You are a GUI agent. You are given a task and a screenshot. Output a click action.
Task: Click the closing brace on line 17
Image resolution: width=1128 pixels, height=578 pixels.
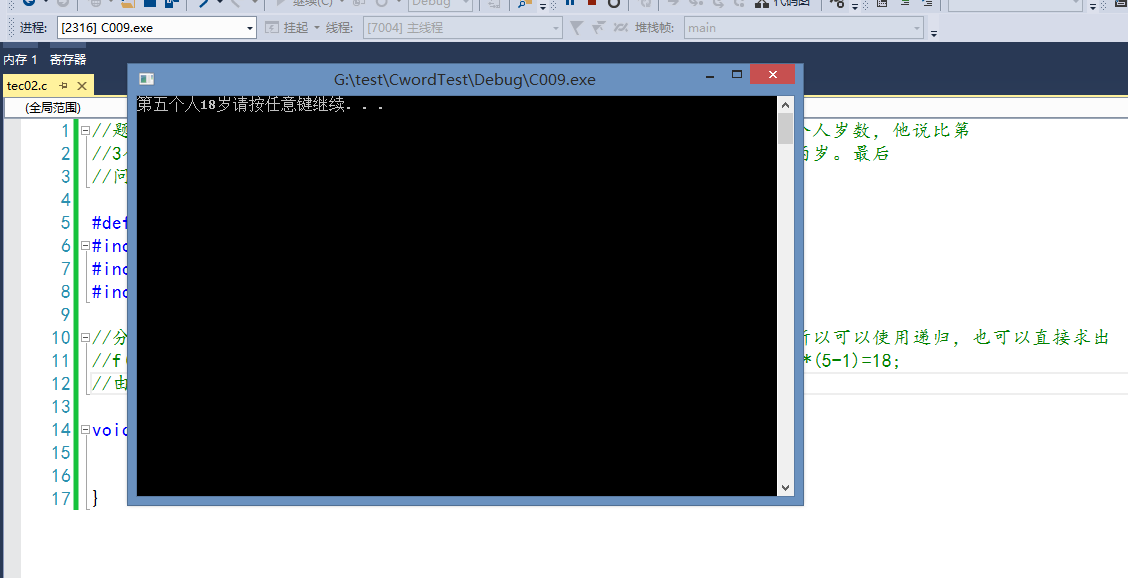(95, 498)
